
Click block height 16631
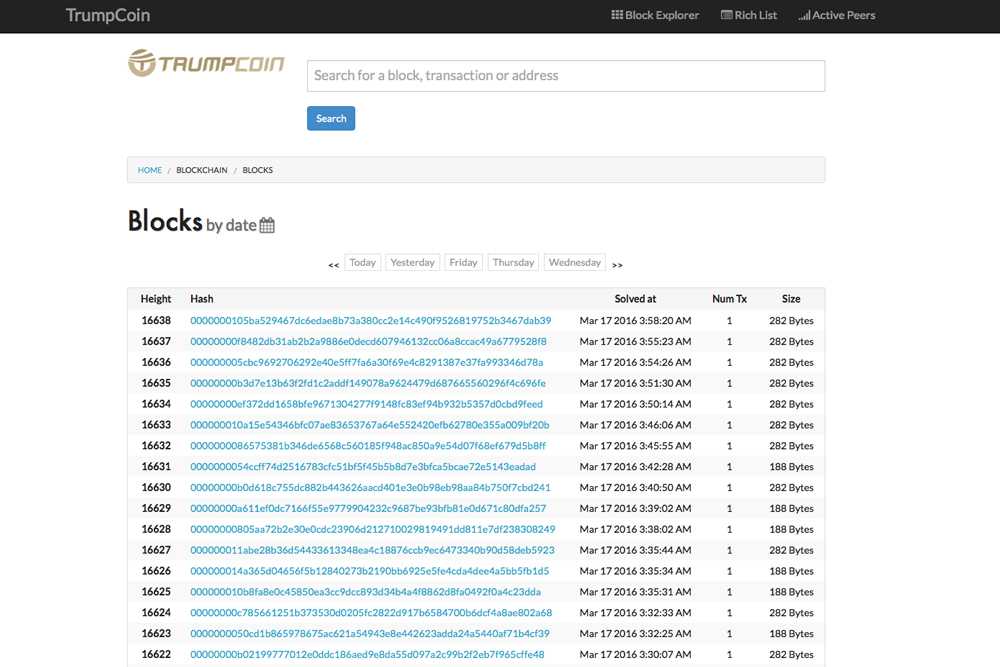(156, 467)
